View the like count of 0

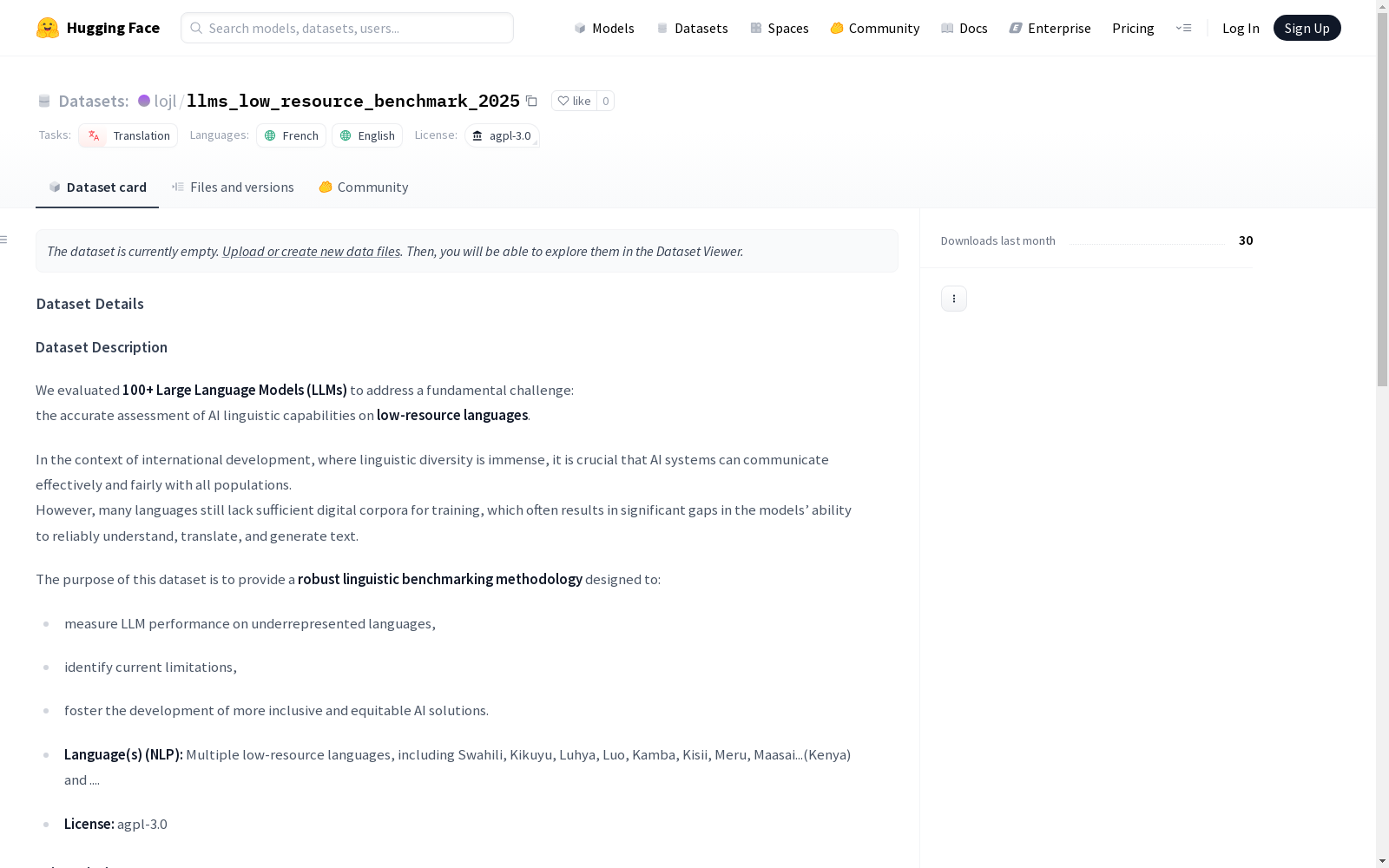click(606, 101)
